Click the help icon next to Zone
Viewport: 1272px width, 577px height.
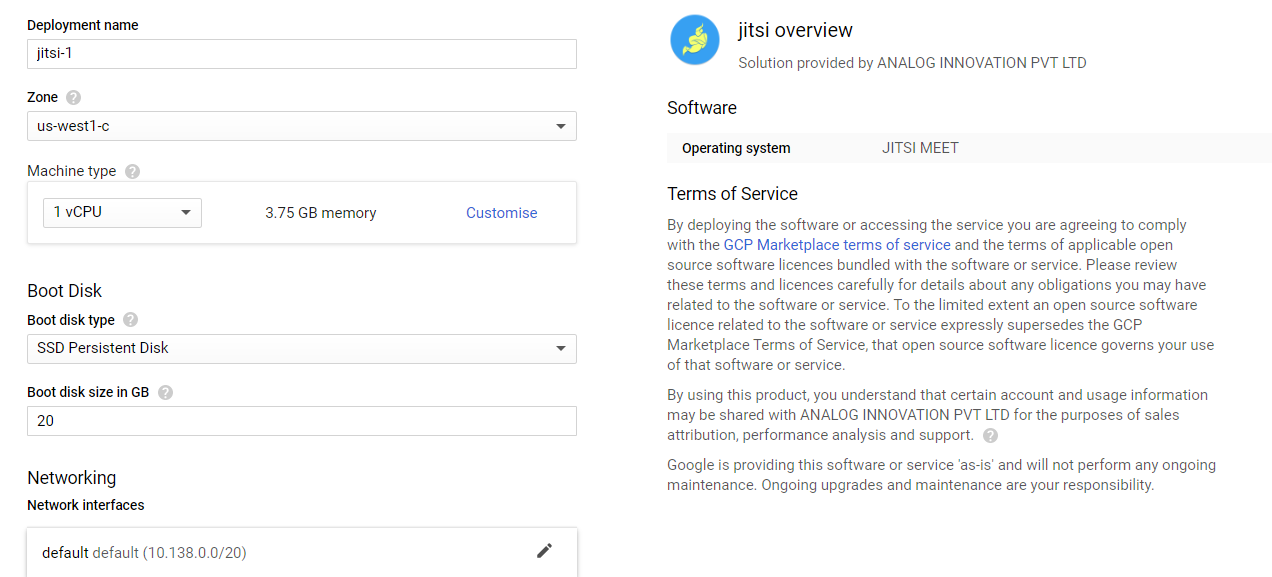point(73,98)
